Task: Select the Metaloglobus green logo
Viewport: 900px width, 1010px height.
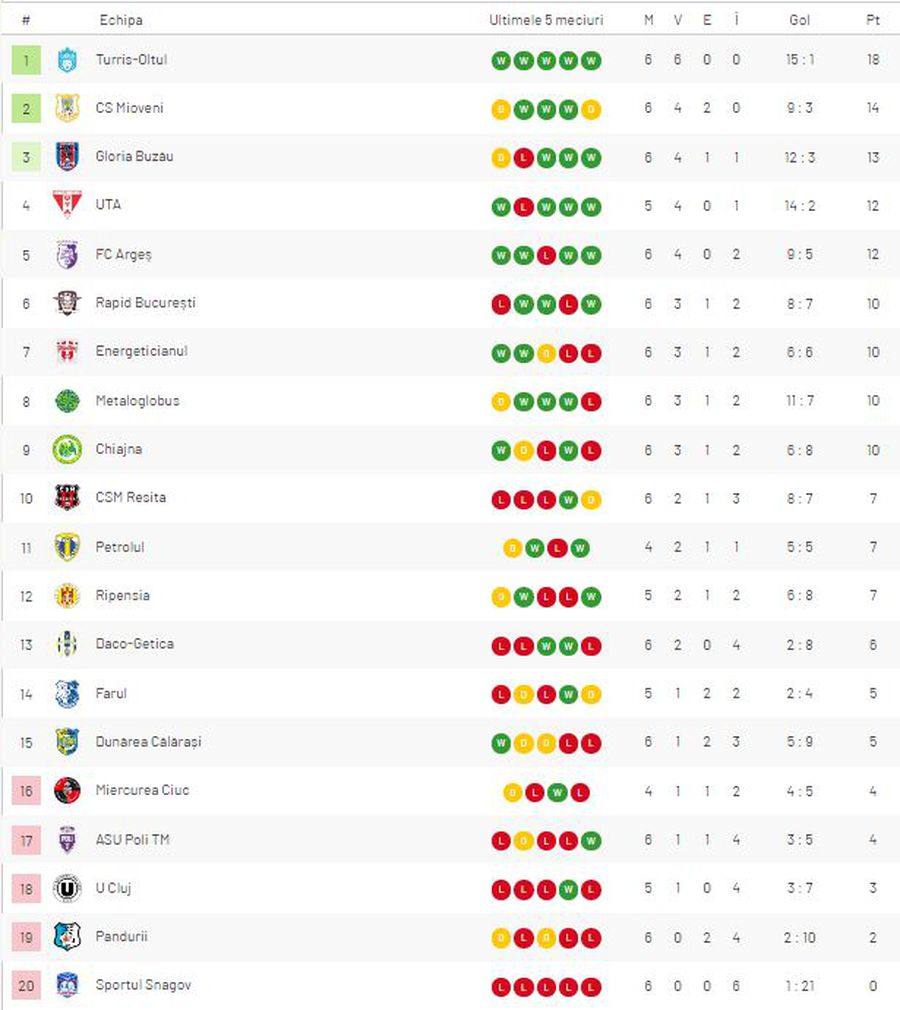Action: coord(67,401)
